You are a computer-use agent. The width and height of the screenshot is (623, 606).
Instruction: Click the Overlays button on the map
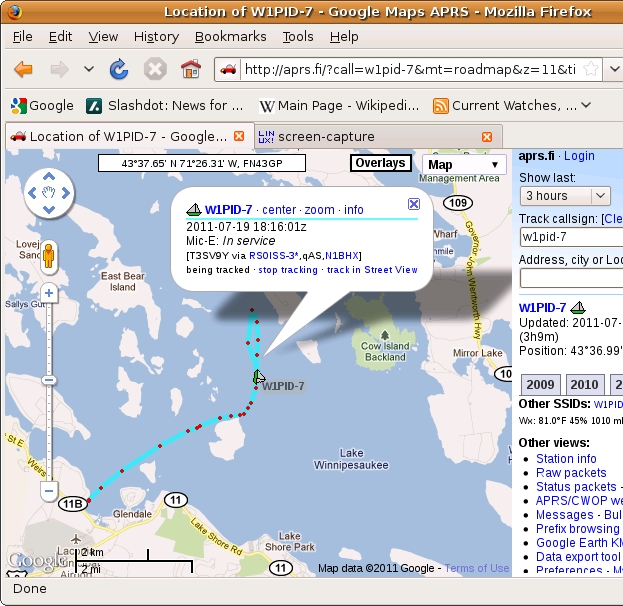(x=381, y=163)
